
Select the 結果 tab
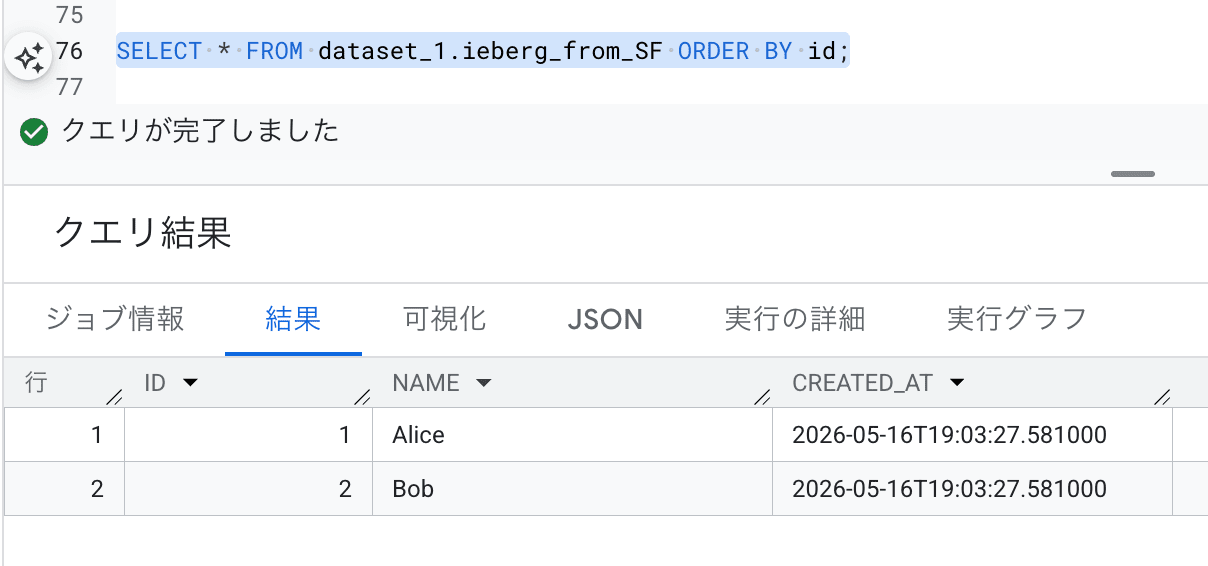(293, 319)
